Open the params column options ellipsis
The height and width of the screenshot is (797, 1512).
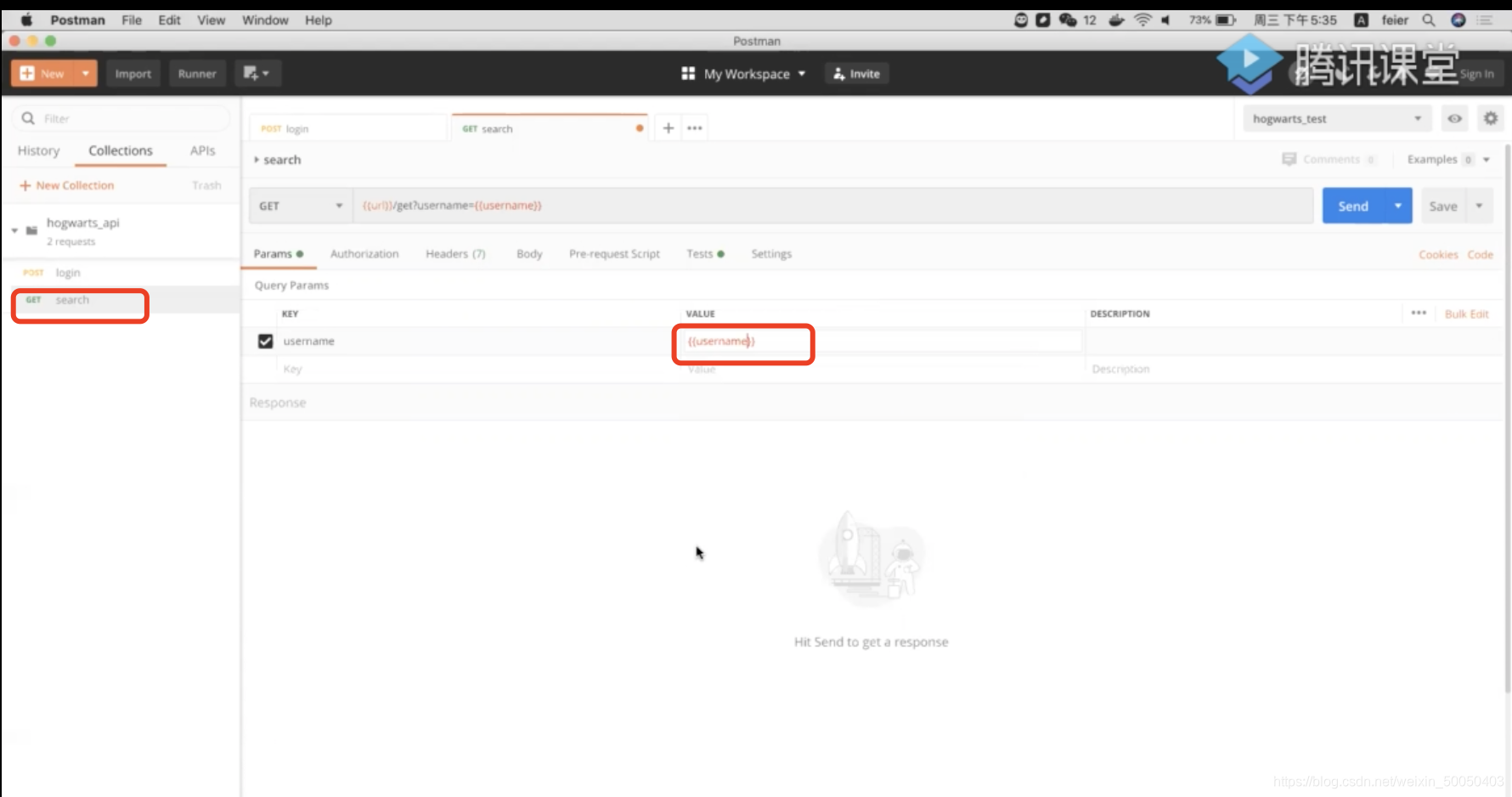click(x=1419, y=314)
